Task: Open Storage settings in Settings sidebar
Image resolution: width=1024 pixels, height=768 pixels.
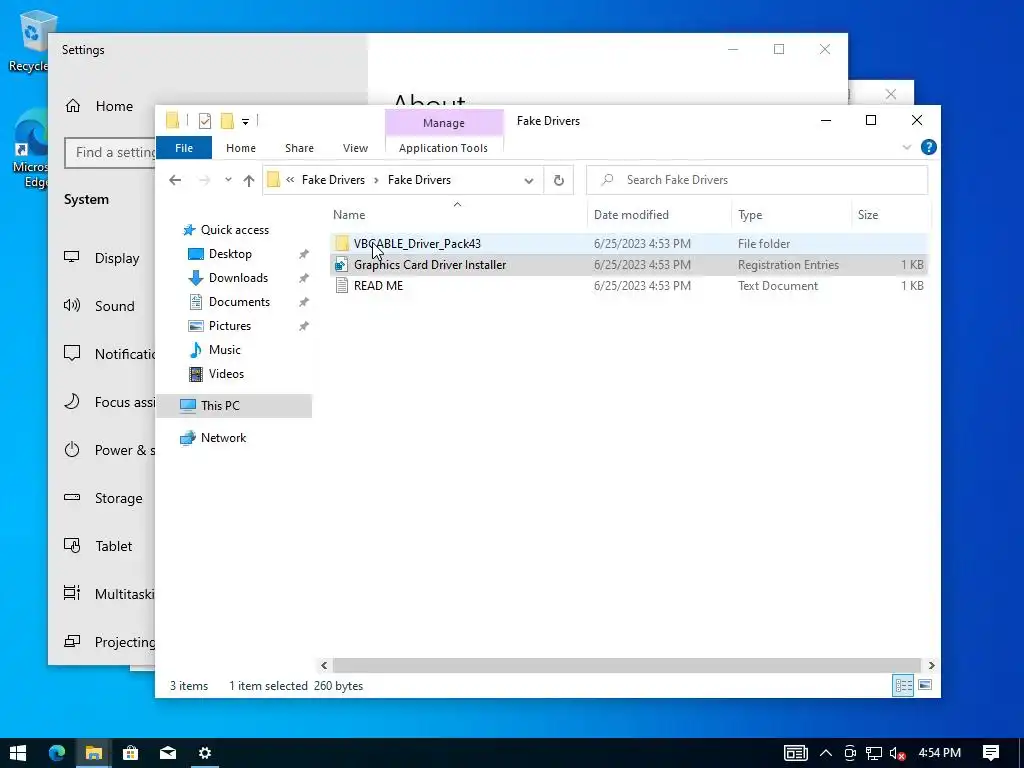Action: tap(104, 498)
